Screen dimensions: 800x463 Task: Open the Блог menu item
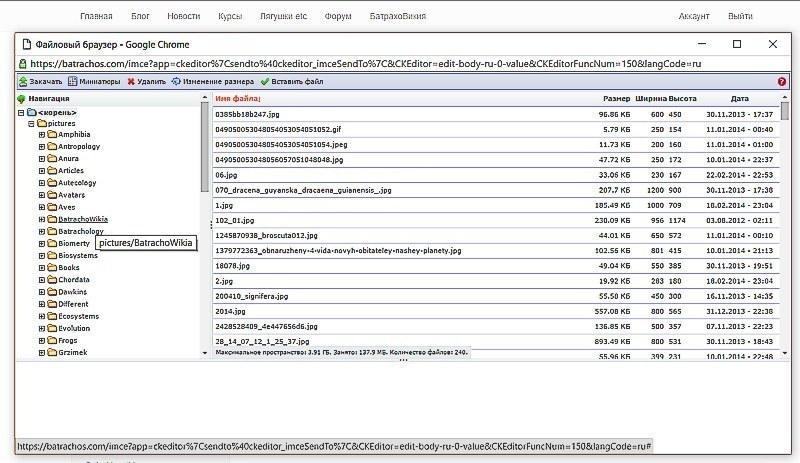click(140, 16)
